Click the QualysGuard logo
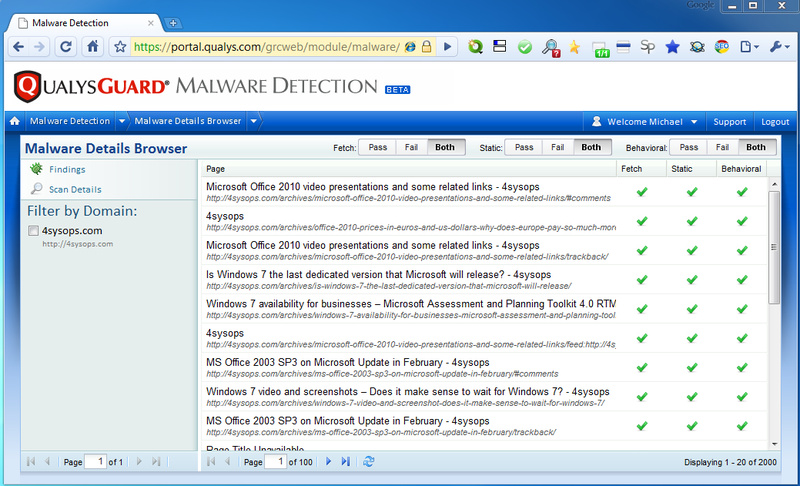The height and width of the screenshot is (486, 800). (92, 86)
